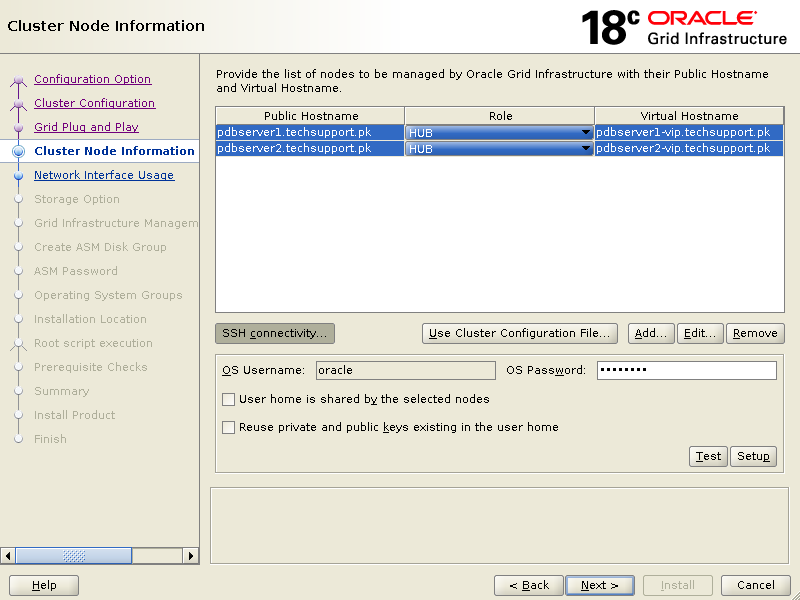
Task: Click the Remove button
Action: point(755,333)
